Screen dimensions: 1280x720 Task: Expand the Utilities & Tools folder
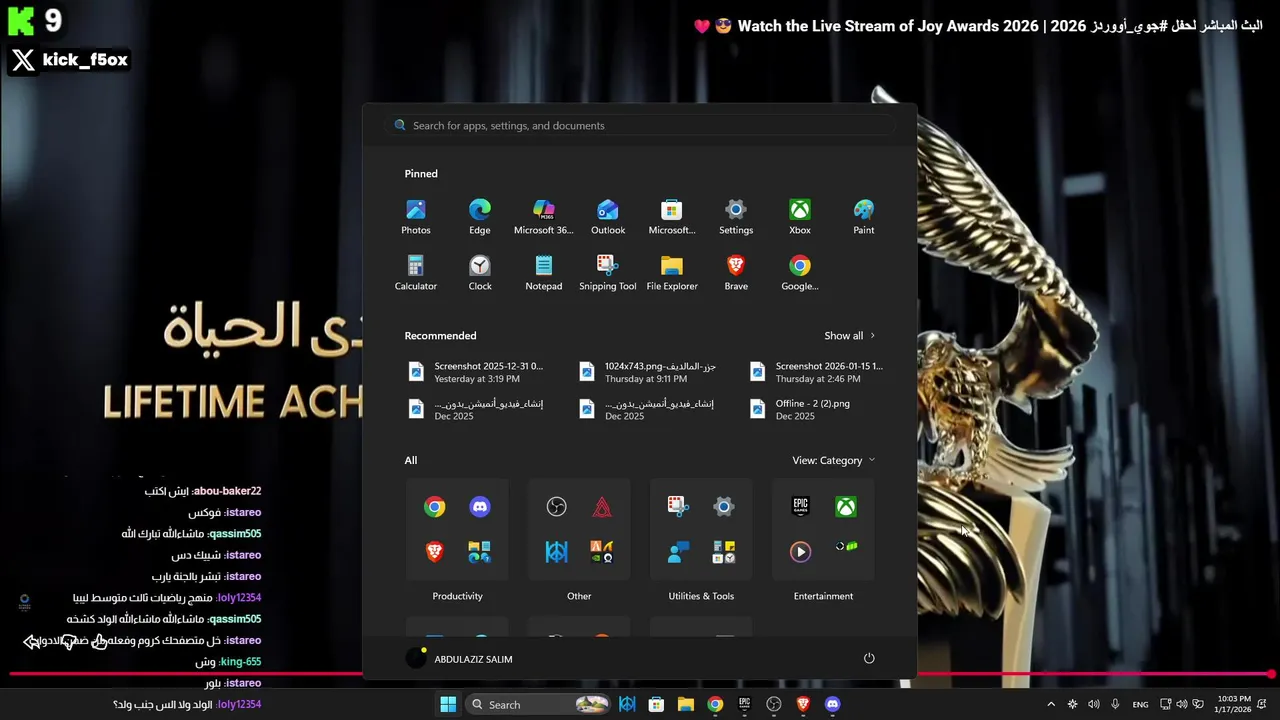point(701,529)
